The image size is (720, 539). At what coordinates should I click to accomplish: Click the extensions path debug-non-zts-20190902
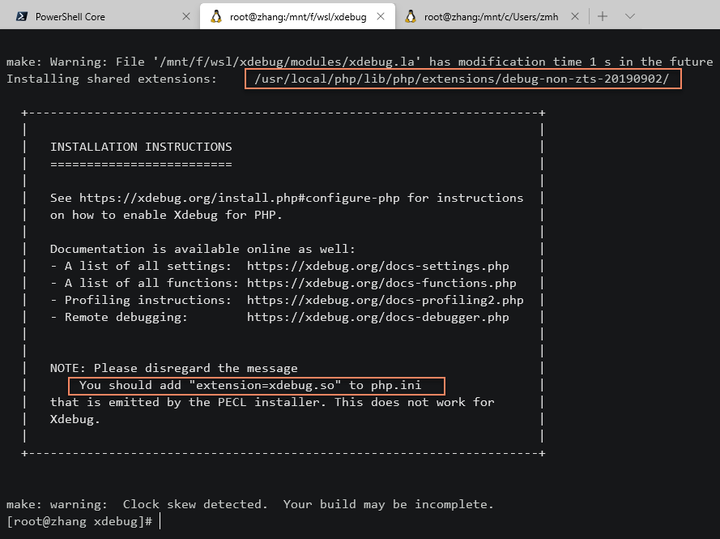[x=462, y=79]
